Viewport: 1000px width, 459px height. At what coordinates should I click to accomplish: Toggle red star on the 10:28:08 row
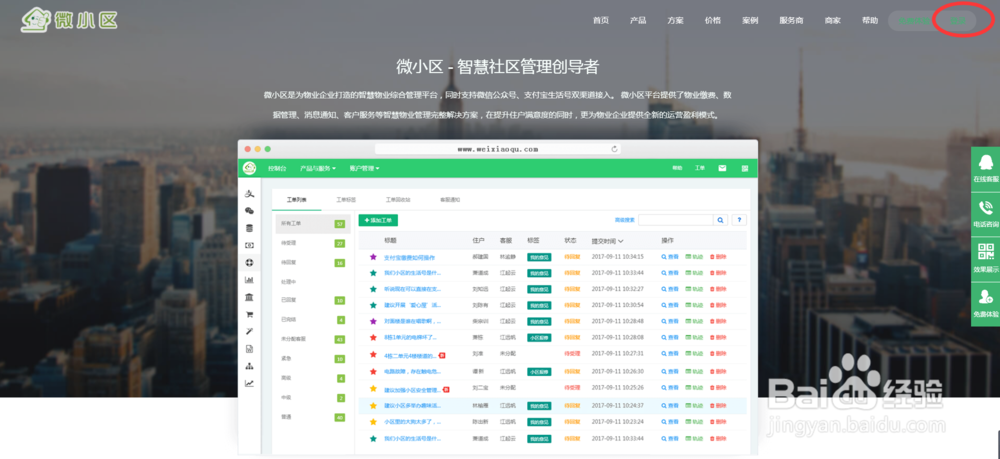click(373, 337)
